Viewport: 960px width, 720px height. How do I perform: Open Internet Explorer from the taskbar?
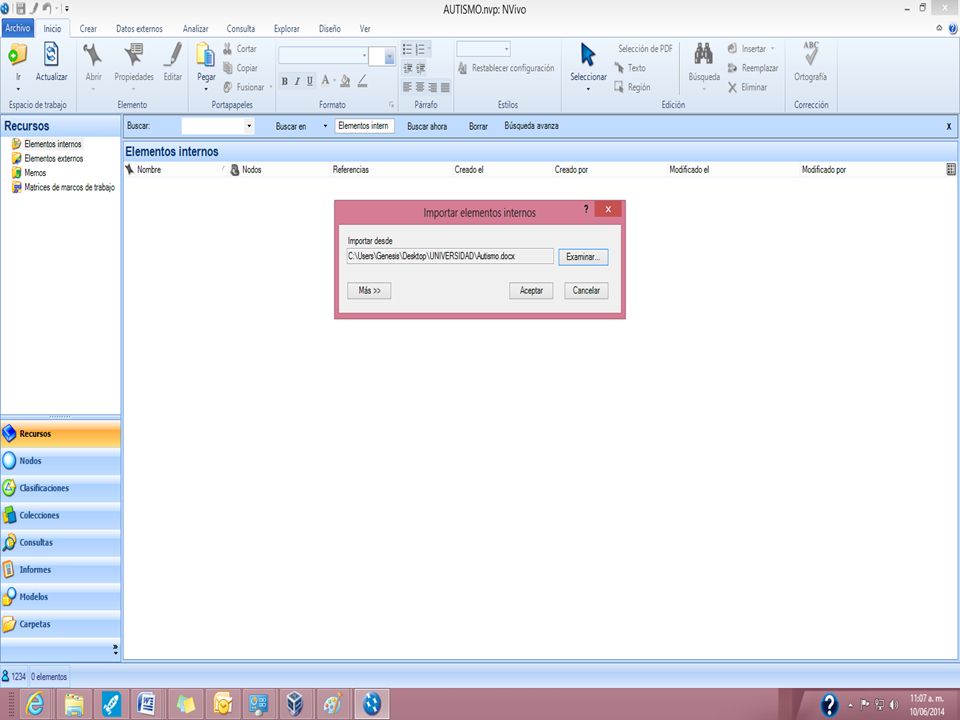(x=36, y=704)
